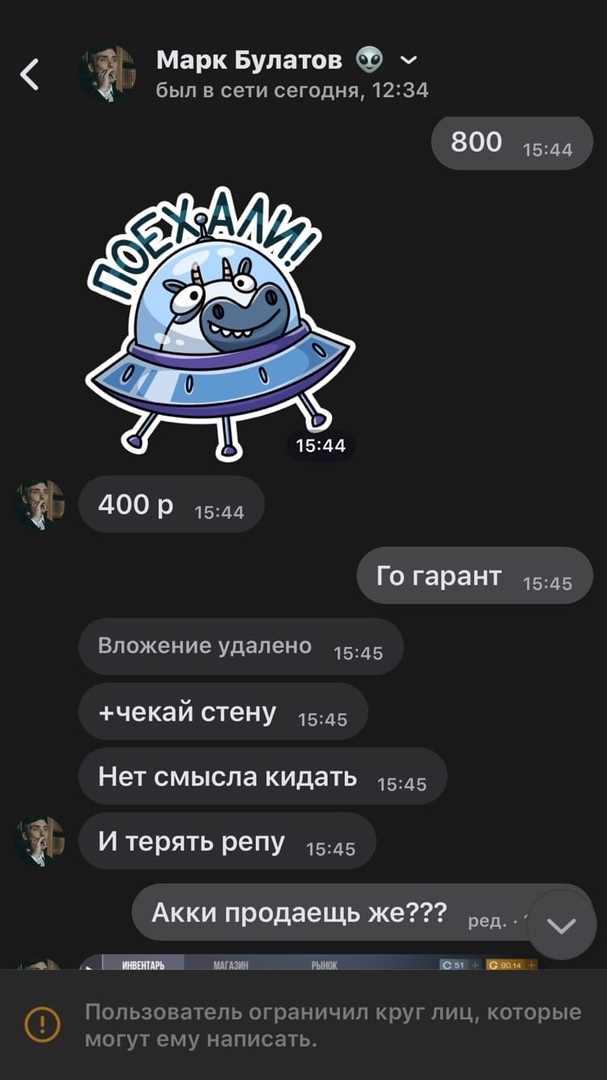Image resolution: width=607 pixels, height=1080 pixels.
Task: Open the Марк Булатов contact name
Action: pyautogui.click(x=249, y=61)
